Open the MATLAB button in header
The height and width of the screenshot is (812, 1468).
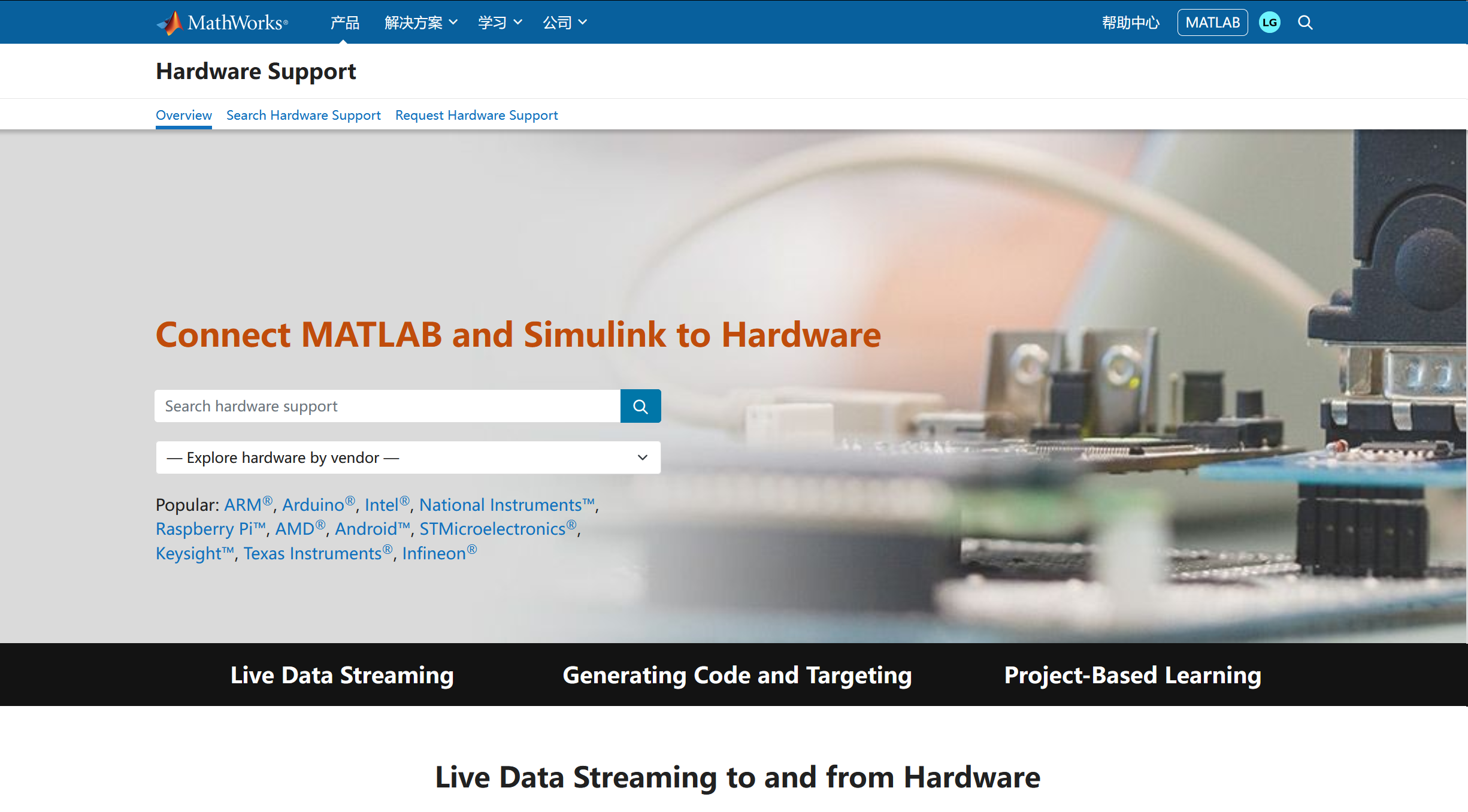click(x=1212, y=23)
